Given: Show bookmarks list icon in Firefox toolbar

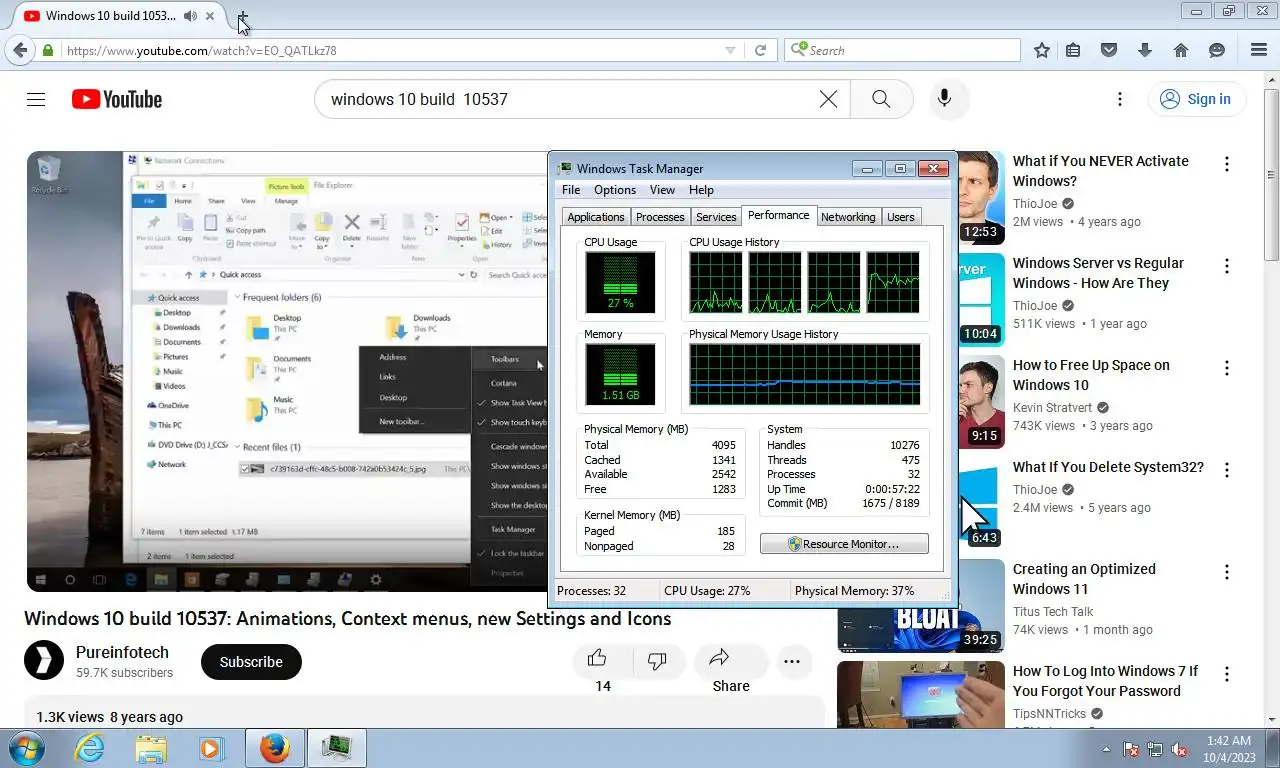Looking at the screenshot, I should [1073, 50].
